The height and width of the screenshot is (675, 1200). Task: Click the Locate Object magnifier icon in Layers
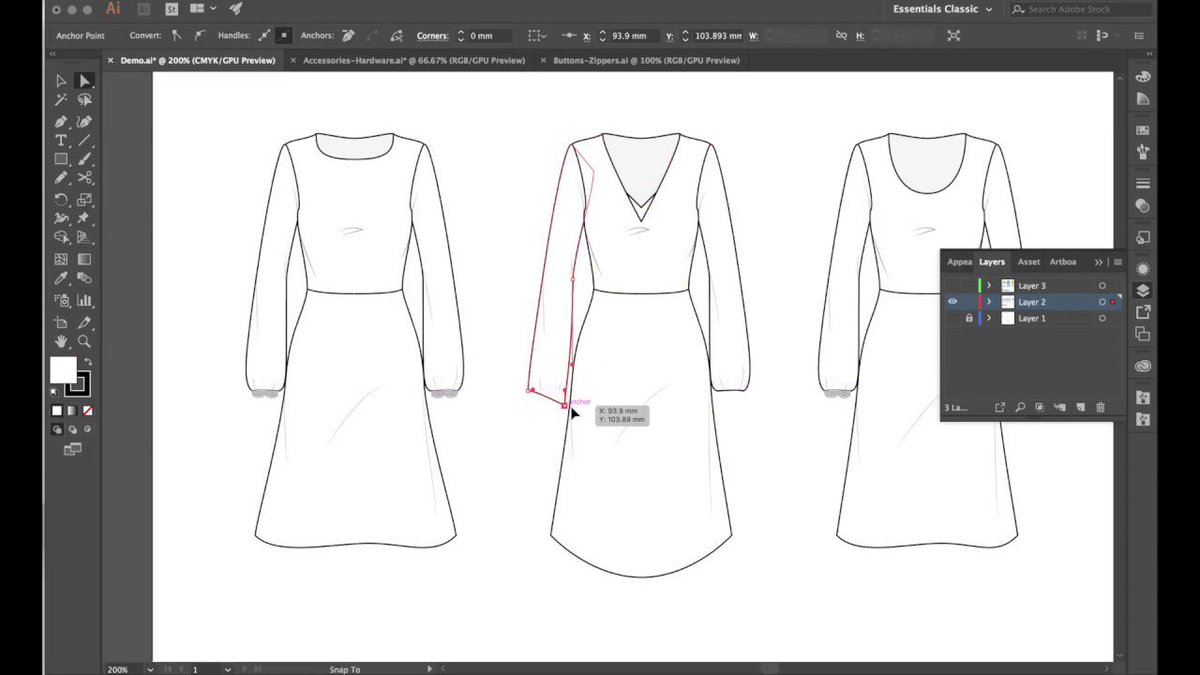[1020, 408]
